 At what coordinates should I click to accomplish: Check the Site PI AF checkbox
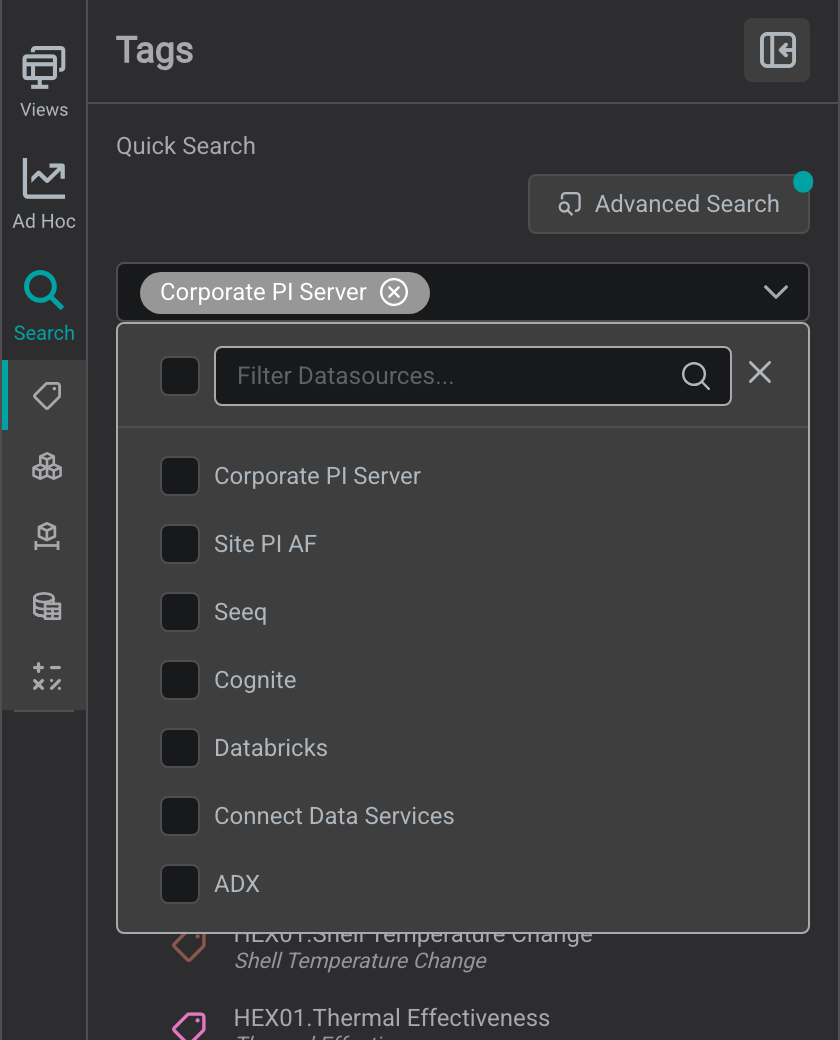pos(180,544)
